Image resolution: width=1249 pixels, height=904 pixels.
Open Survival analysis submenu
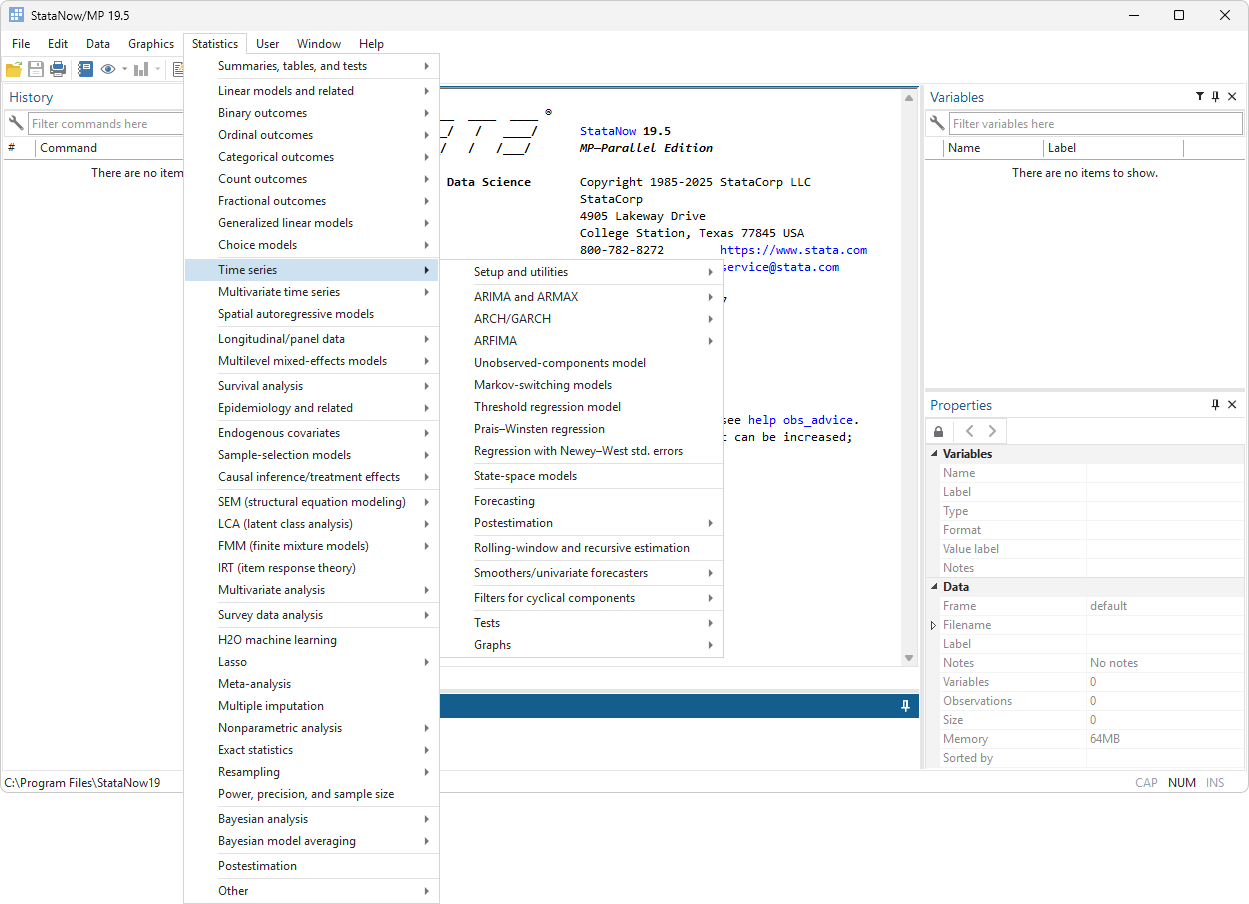tap(312, 386)
